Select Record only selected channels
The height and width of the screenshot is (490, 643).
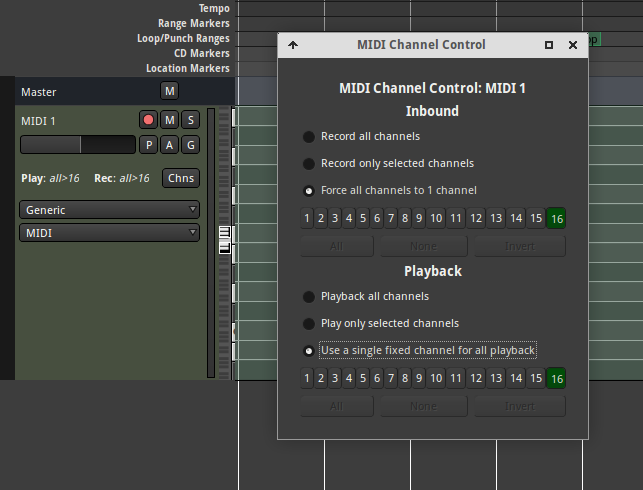(309, 164)
